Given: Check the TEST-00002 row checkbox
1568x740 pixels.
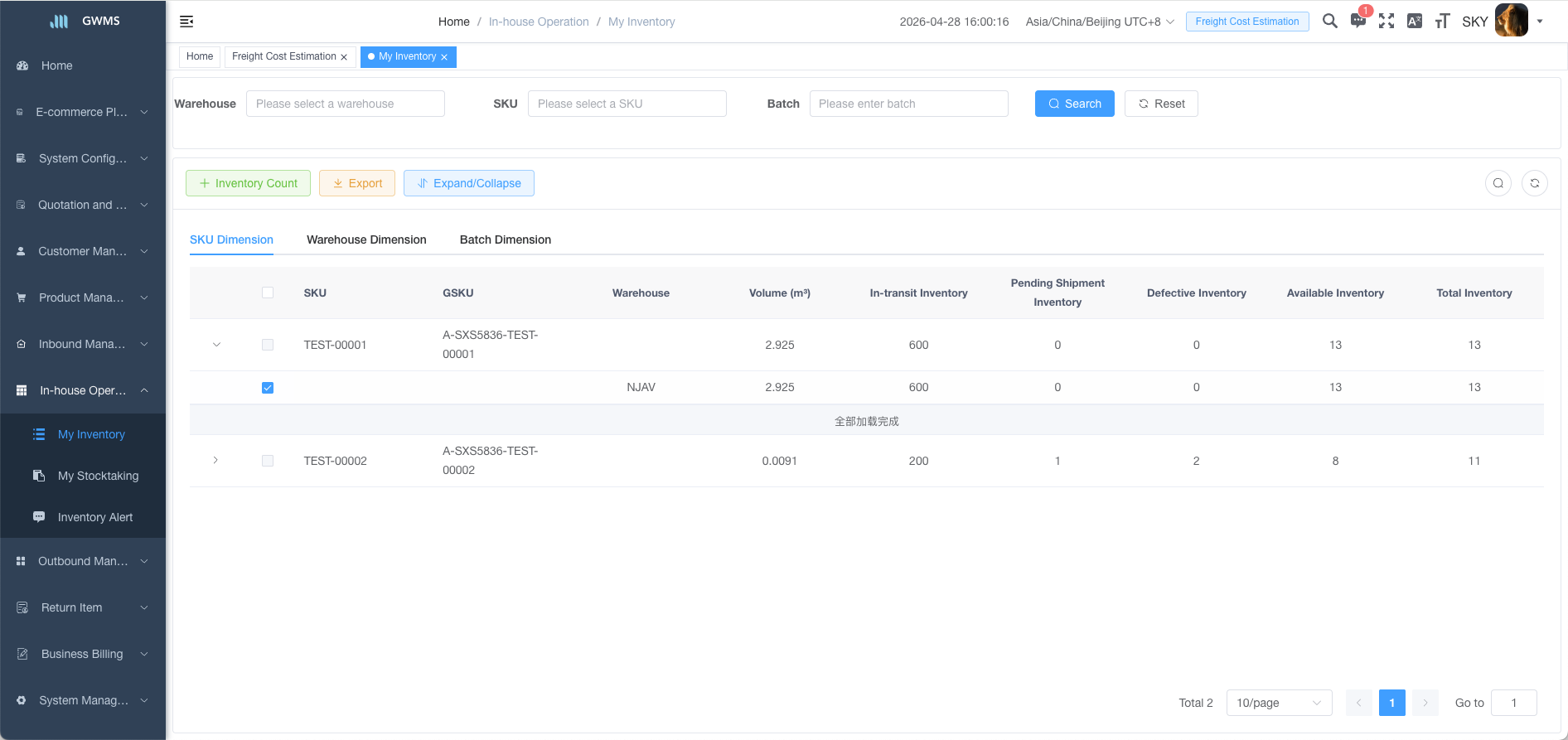Looking at the screenshot, I should click(x=268, y=461).
